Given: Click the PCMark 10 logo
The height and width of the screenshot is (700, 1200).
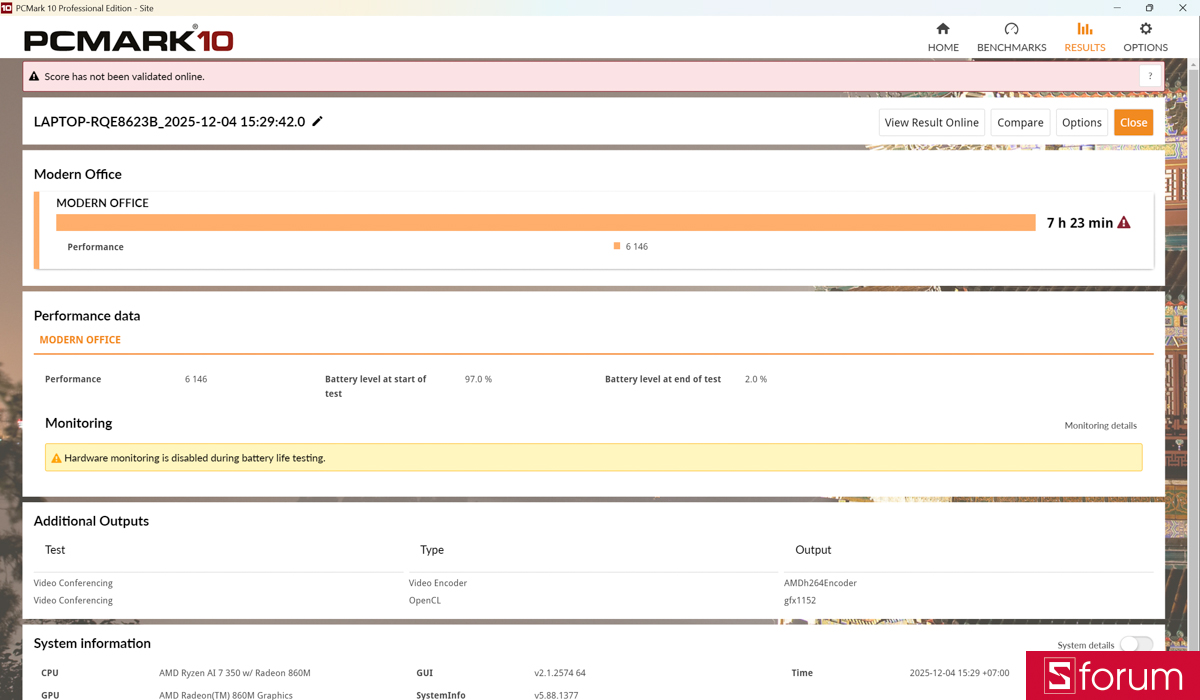Looking at the screenshot, I should pyautogui.click(x=128, y=40).
